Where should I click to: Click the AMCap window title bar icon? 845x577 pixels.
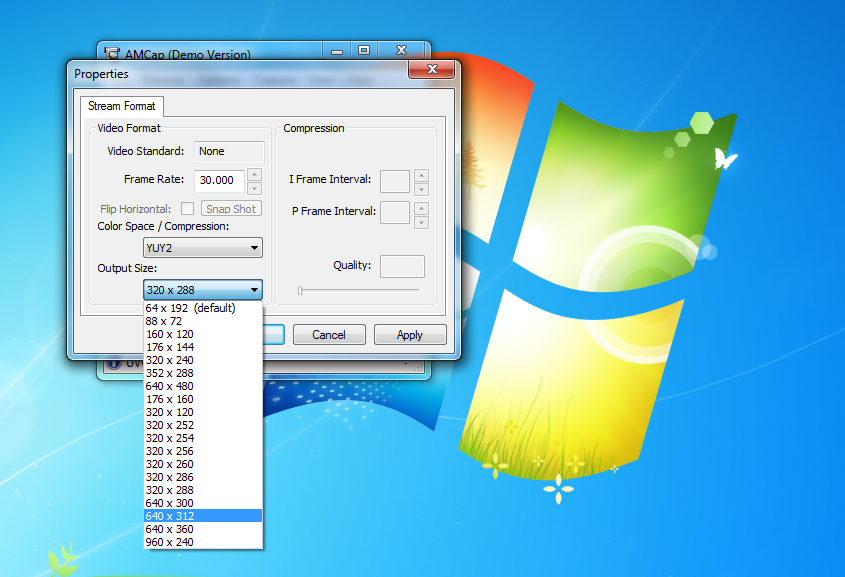click(112, 53)
